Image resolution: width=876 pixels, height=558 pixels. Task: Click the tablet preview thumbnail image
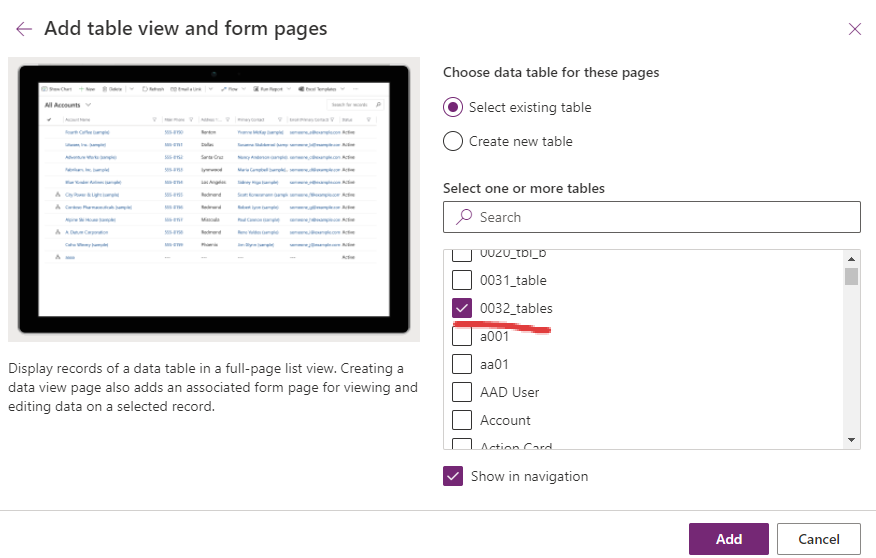coord(214,199)
